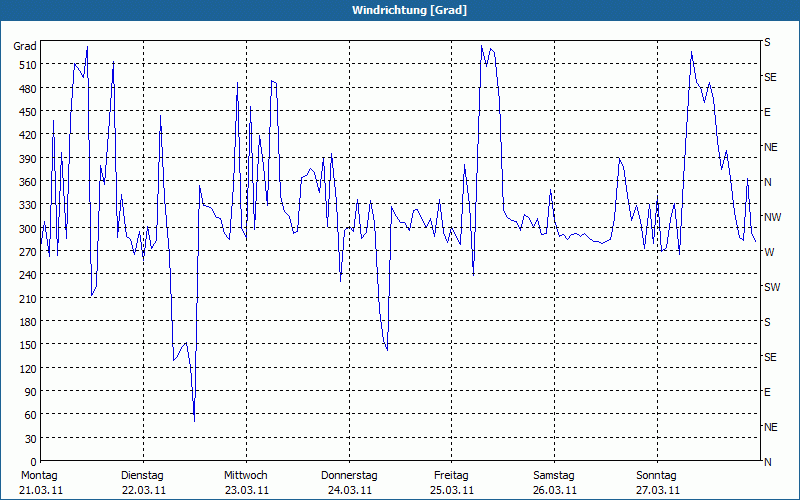Click the N compass label level with 360
This screenshot has width=800, height=500.
767,182
